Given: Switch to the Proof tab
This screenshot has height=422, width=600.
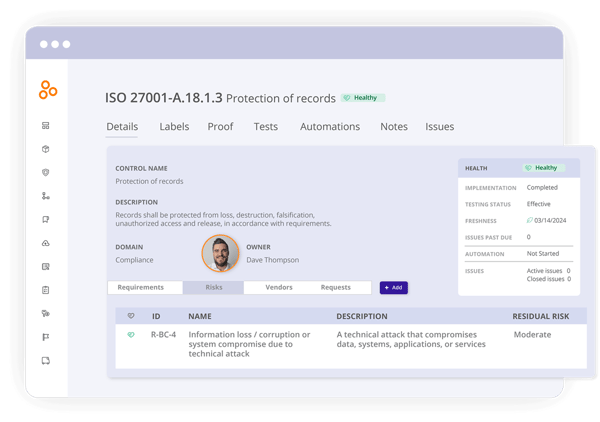Looking at the screenshot, I should (220, 127).
